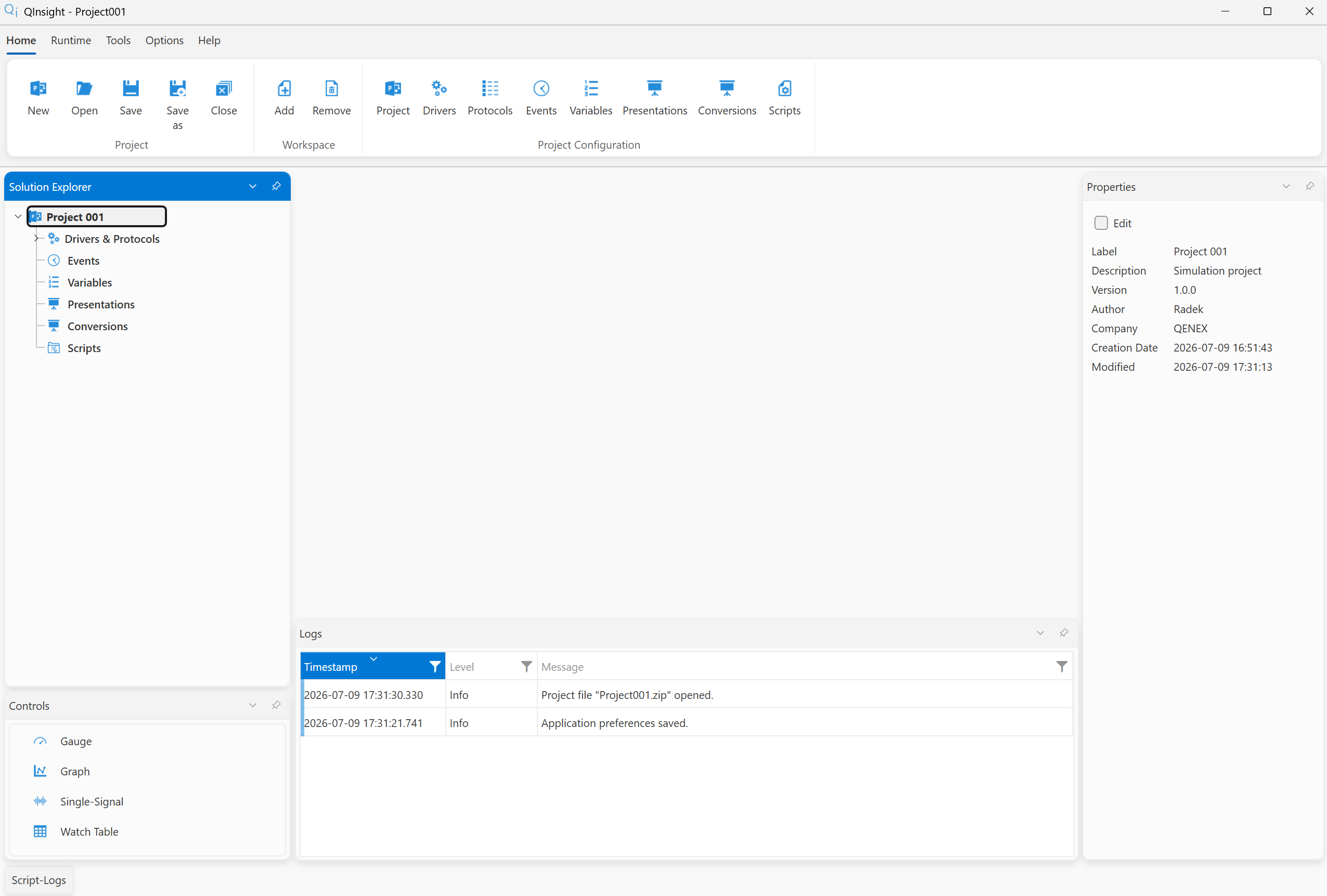
Task: Click the Save as ribbon icon
Action: pos(177,88)
